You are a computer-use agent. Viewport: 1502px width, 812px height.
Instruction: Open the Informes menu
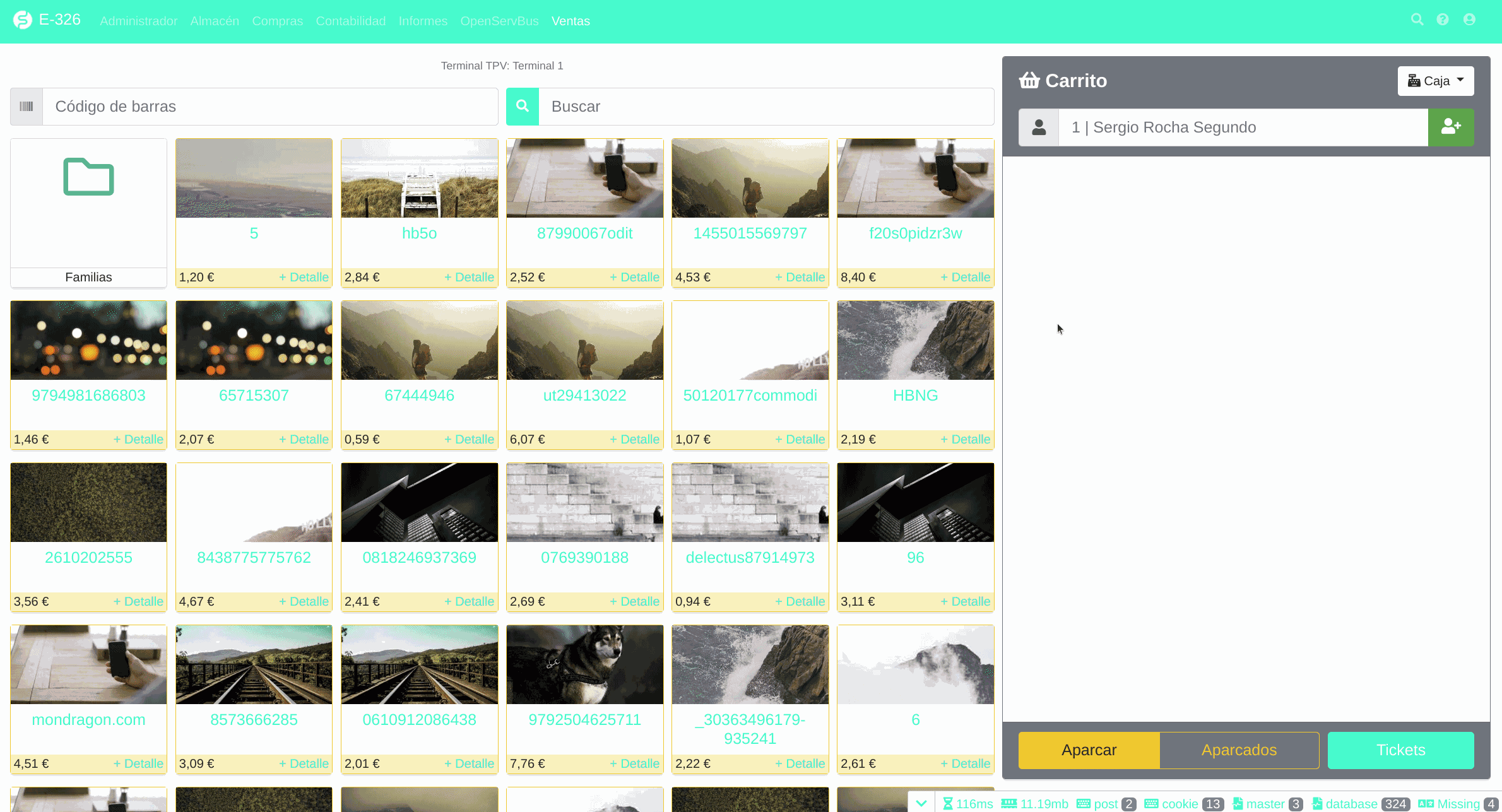pyautogui.click(x=423, y=21)
